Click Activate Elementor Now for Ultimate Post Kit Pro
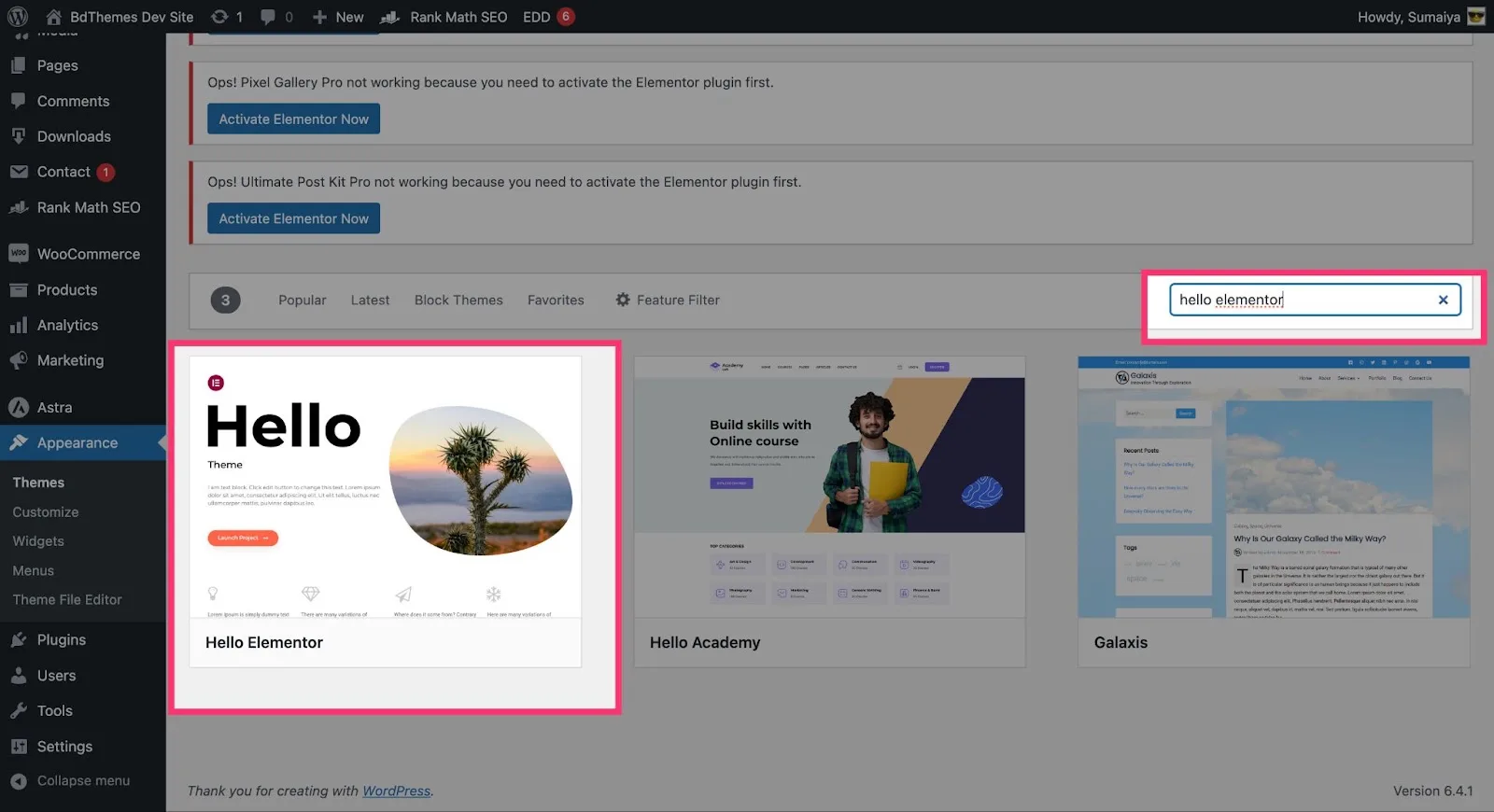 pyautogui.click(x=293, y=218)
